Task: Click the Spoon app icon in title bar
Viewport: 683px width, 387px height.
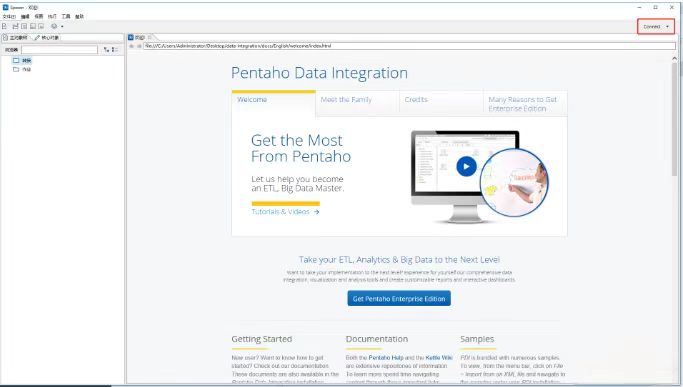Action: tap(6, 7)
